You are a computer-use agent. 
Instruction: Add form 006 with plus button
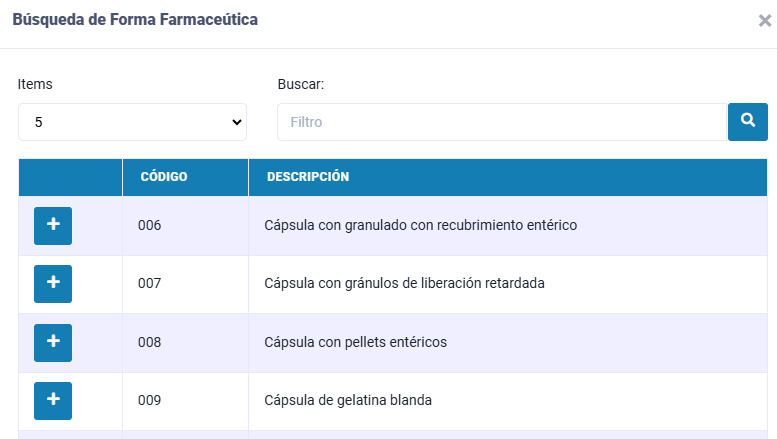click(x=53, y=225)
